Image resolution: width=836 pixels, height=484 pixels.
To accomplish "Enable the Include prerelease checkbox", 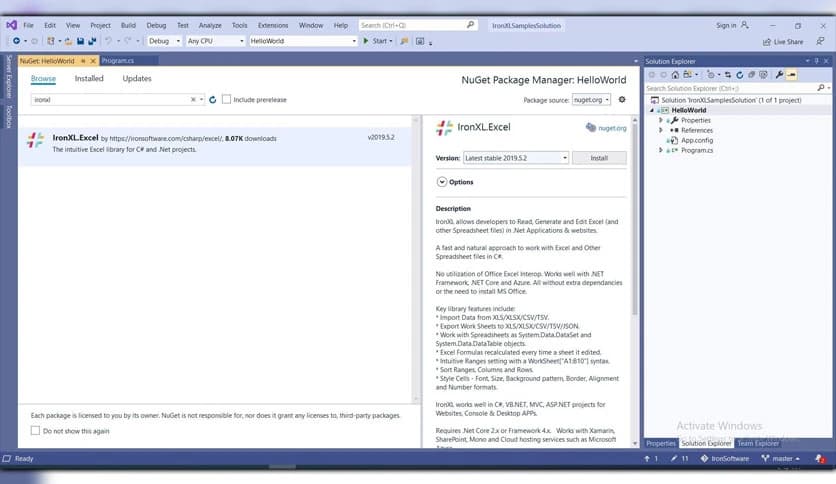I will coord(227,100).
